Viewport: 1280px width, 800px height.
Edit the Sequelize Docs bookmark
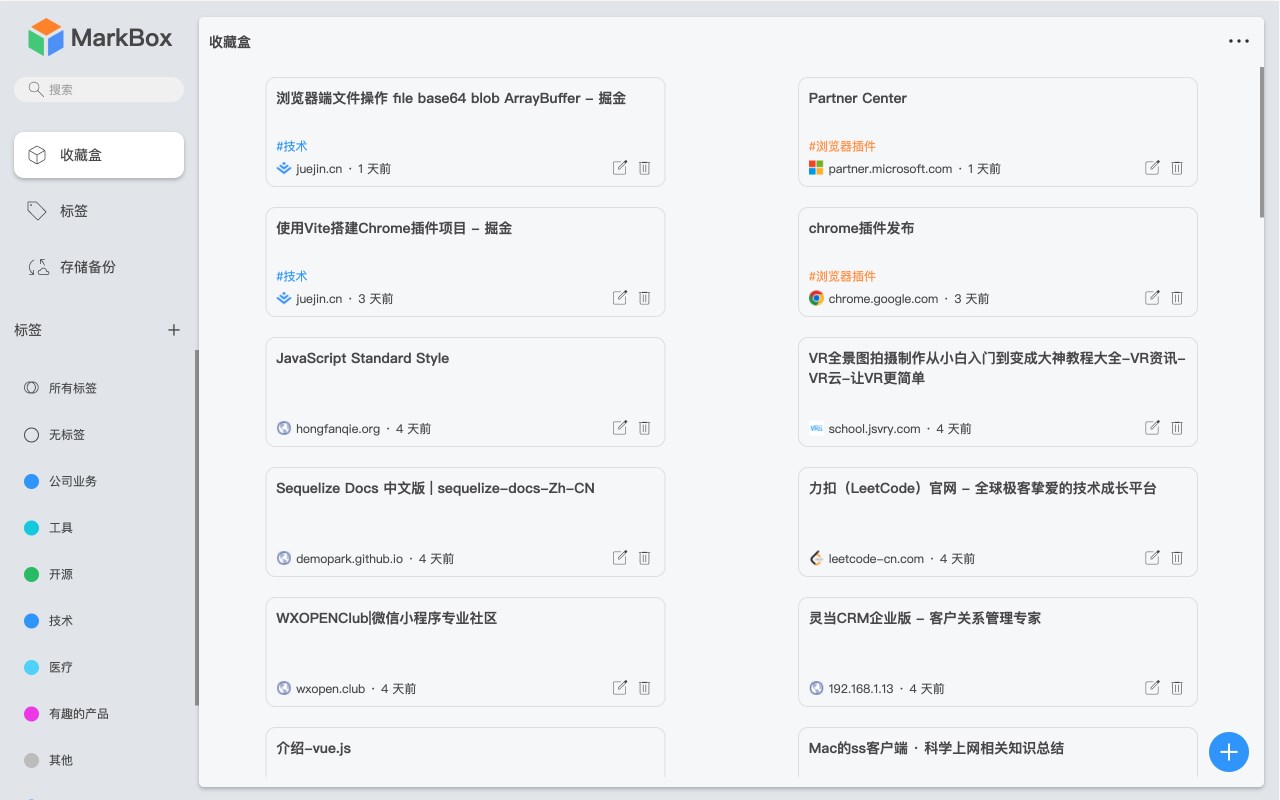pyautogui.click(x=620, y=558)
